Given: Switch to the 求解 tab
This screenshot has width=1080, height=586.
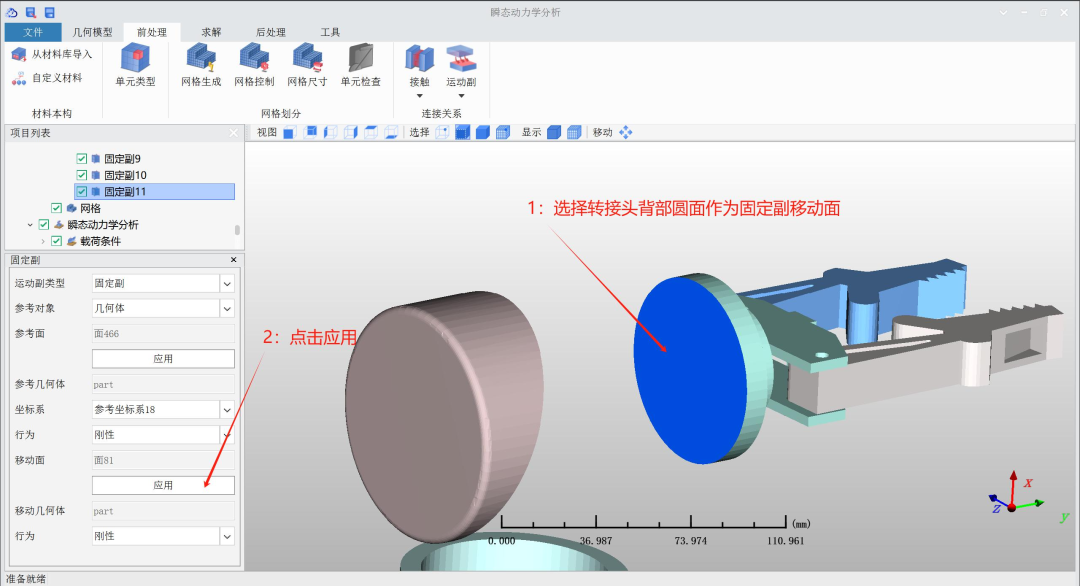Looking at the screenshot, I should tap(211, 32).
